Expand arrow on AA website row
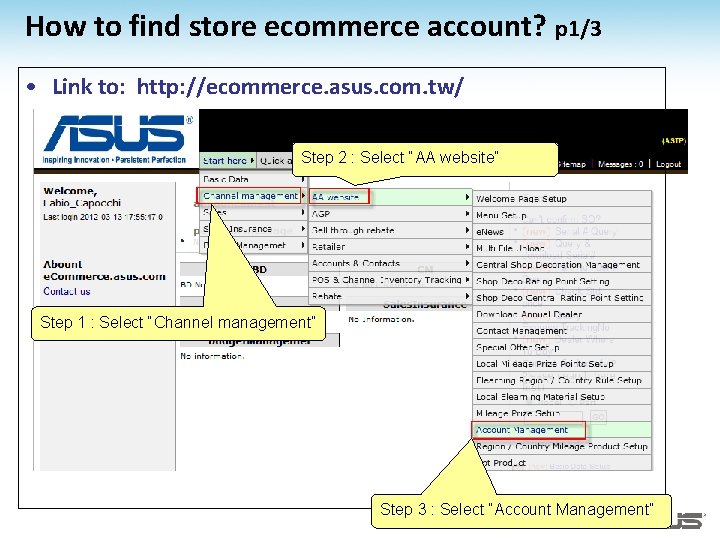This screenshot has height=540, width=720. coord(467,197)
